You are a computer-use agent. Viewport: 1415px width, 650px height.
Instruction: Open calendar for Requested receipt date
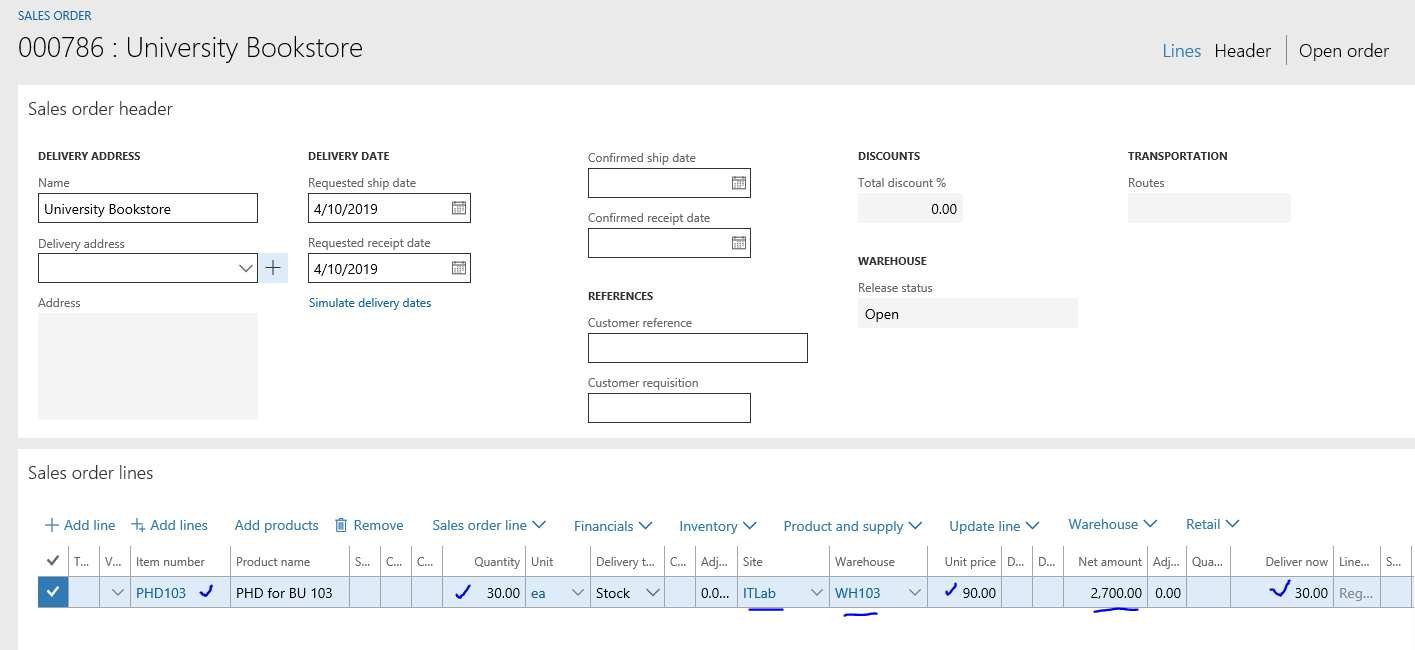459,268
